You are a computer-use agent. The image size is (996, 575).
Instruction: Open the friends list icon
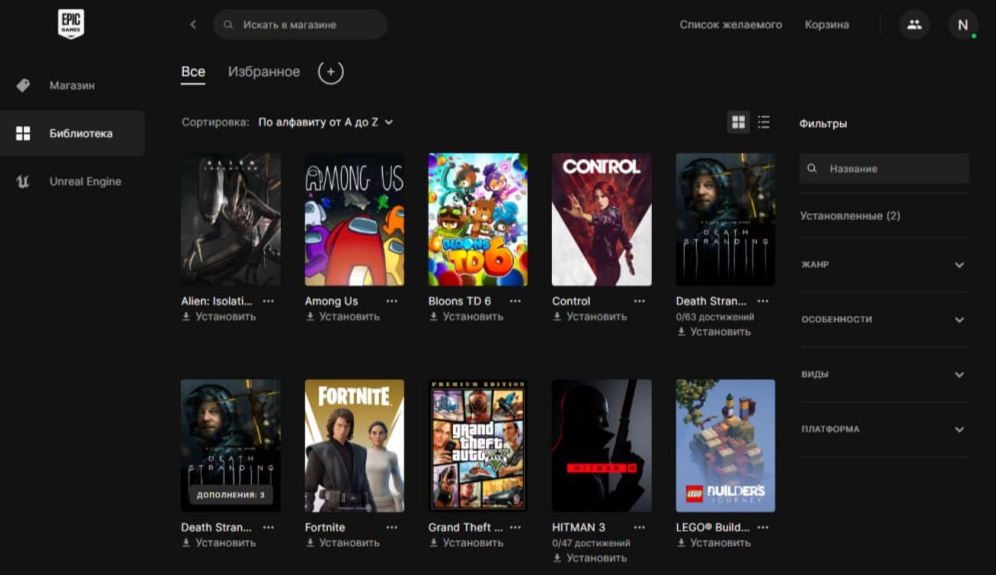pyautogui.click(x=914, y=25)
